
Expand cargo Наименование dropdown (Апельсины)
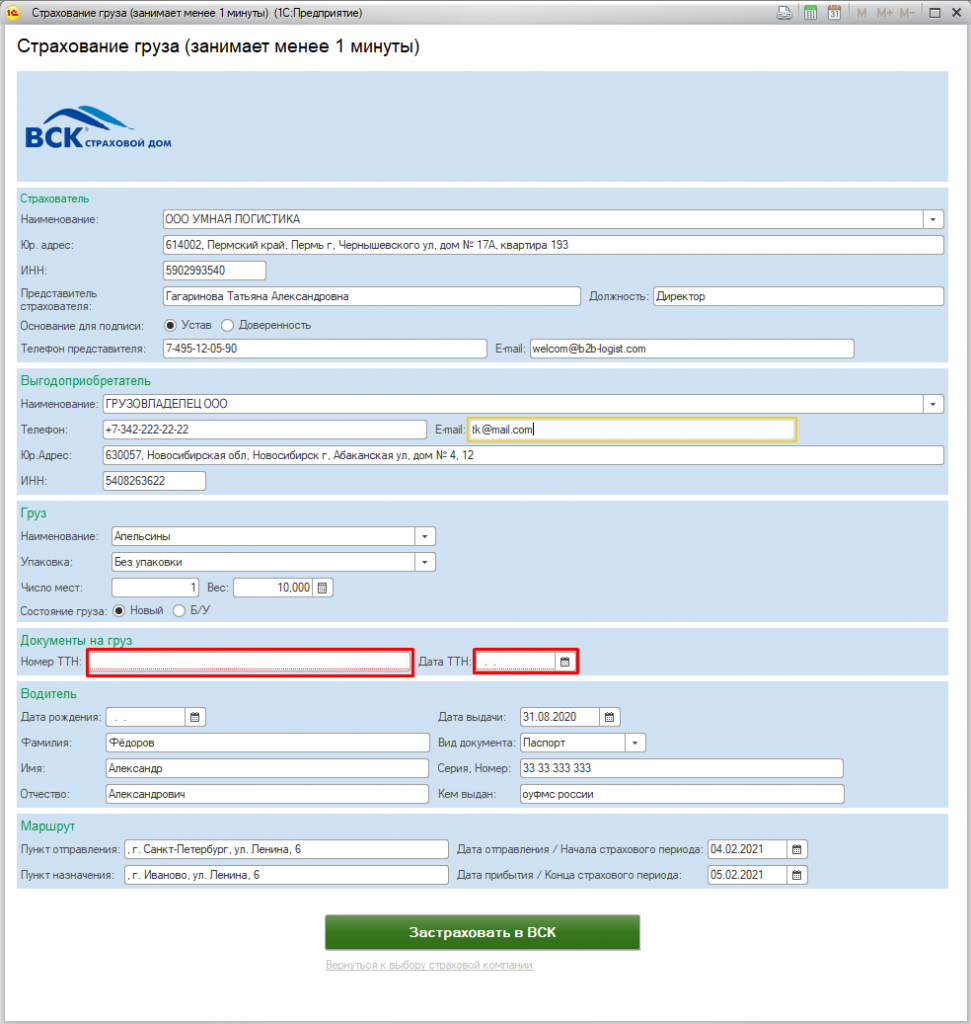pyautogui.click(x=424, y=536)
